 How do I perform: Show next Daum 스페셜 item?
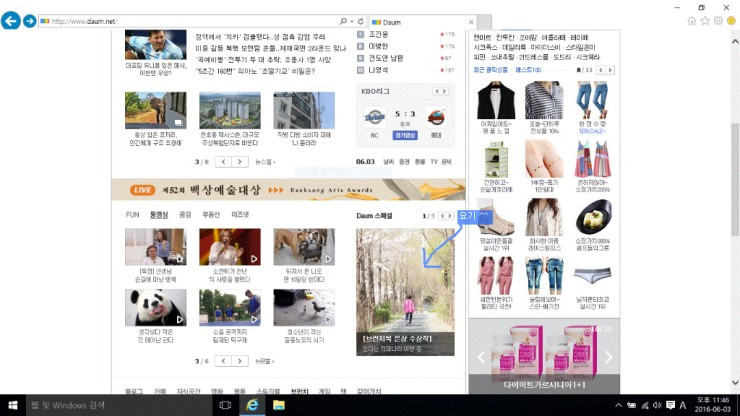450,216
